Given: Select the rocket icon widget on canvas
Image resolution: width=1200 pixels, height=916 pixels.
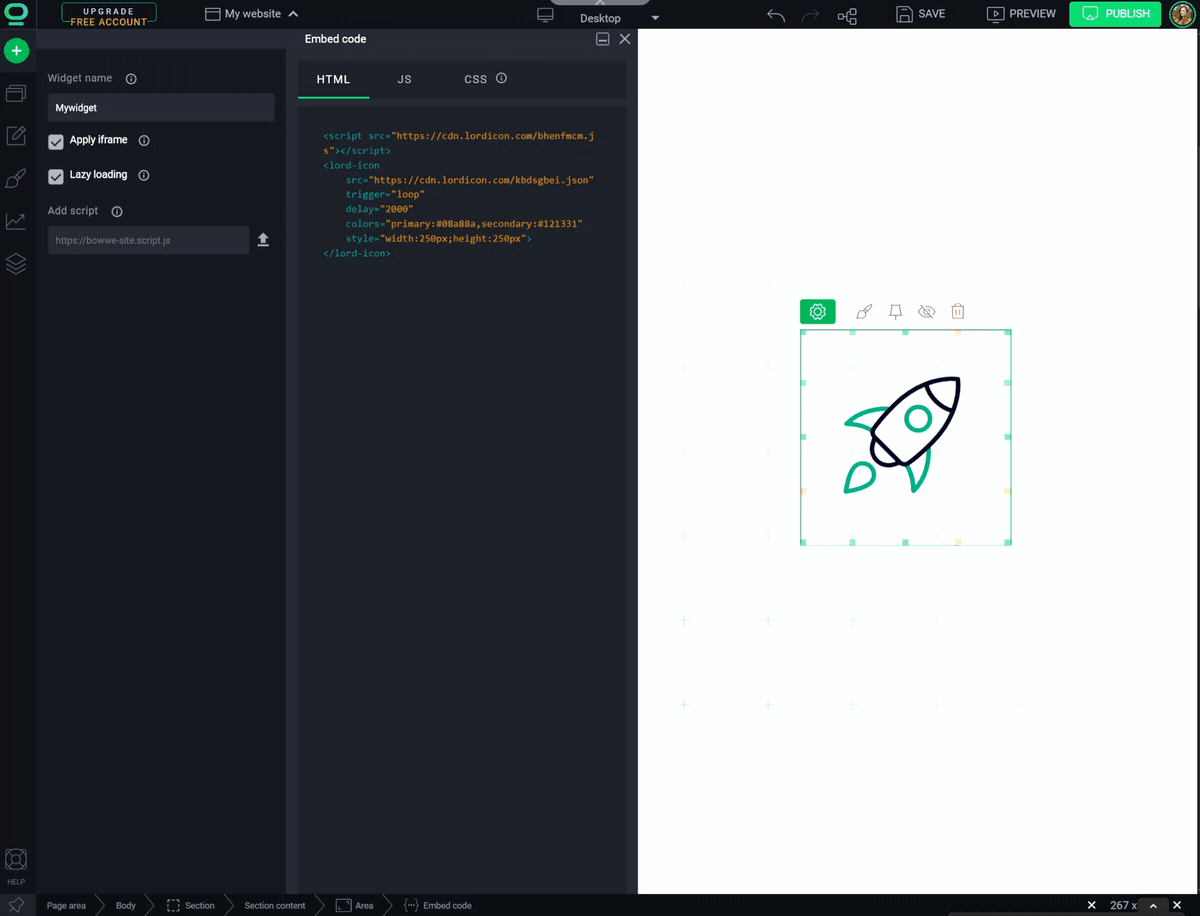Looking at the screenshot, I should coord(906,437).
